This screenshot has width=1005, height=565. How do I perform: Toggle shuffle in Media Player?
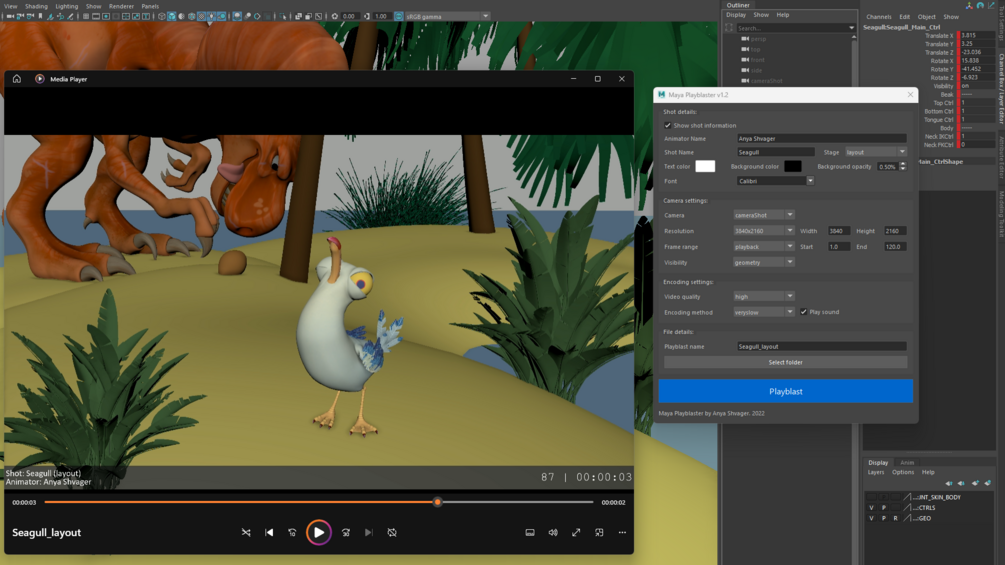[246, 532]
